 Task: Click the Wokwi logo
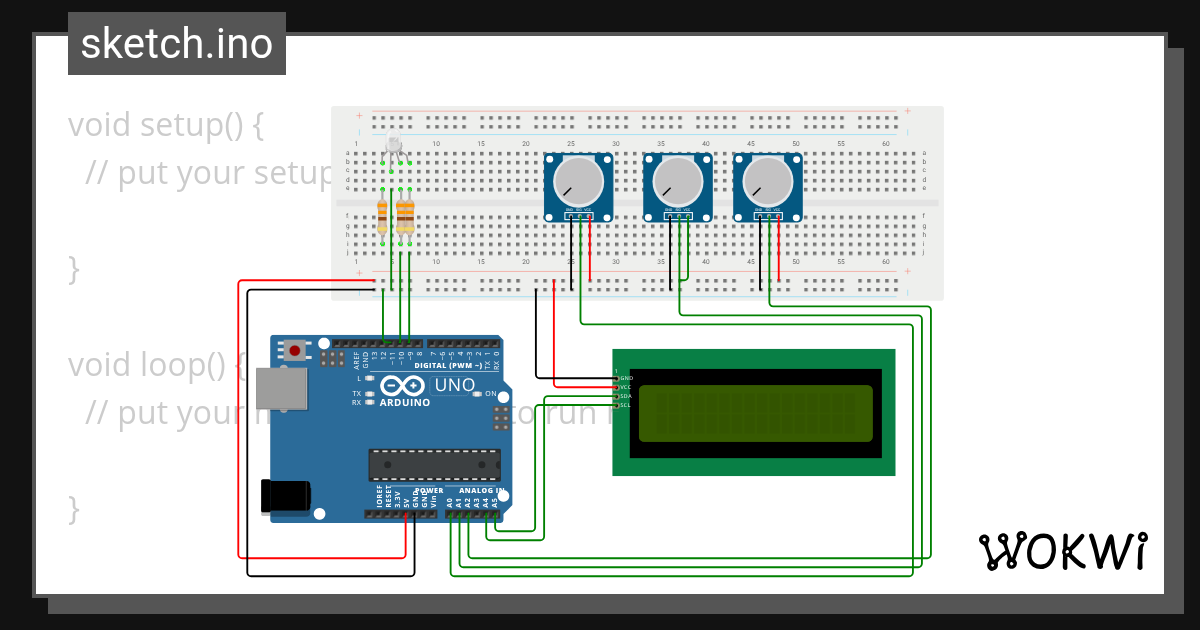tap(1063, 551)
